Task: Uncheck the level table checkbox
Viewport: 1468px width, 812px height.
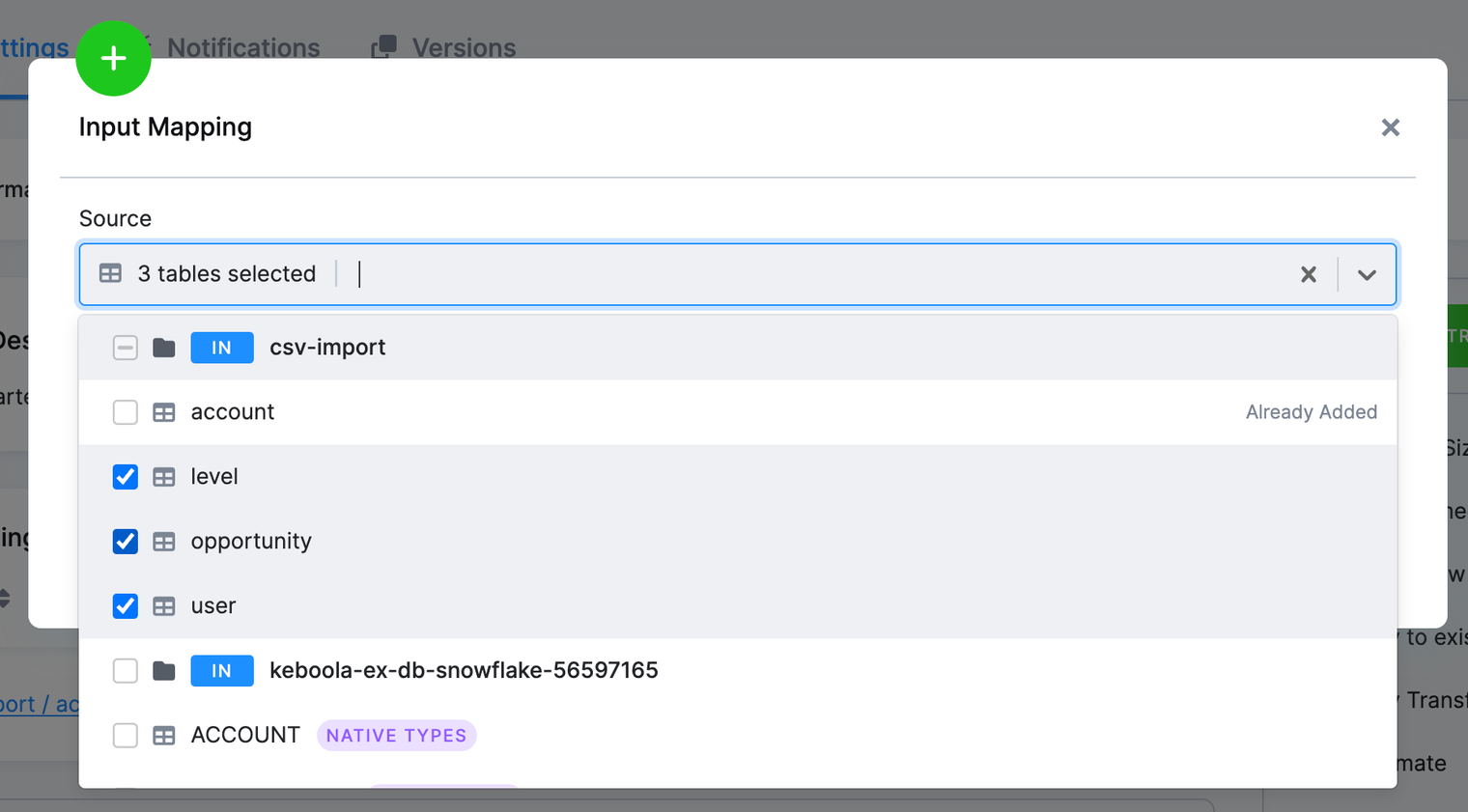Action: point(125,477)
